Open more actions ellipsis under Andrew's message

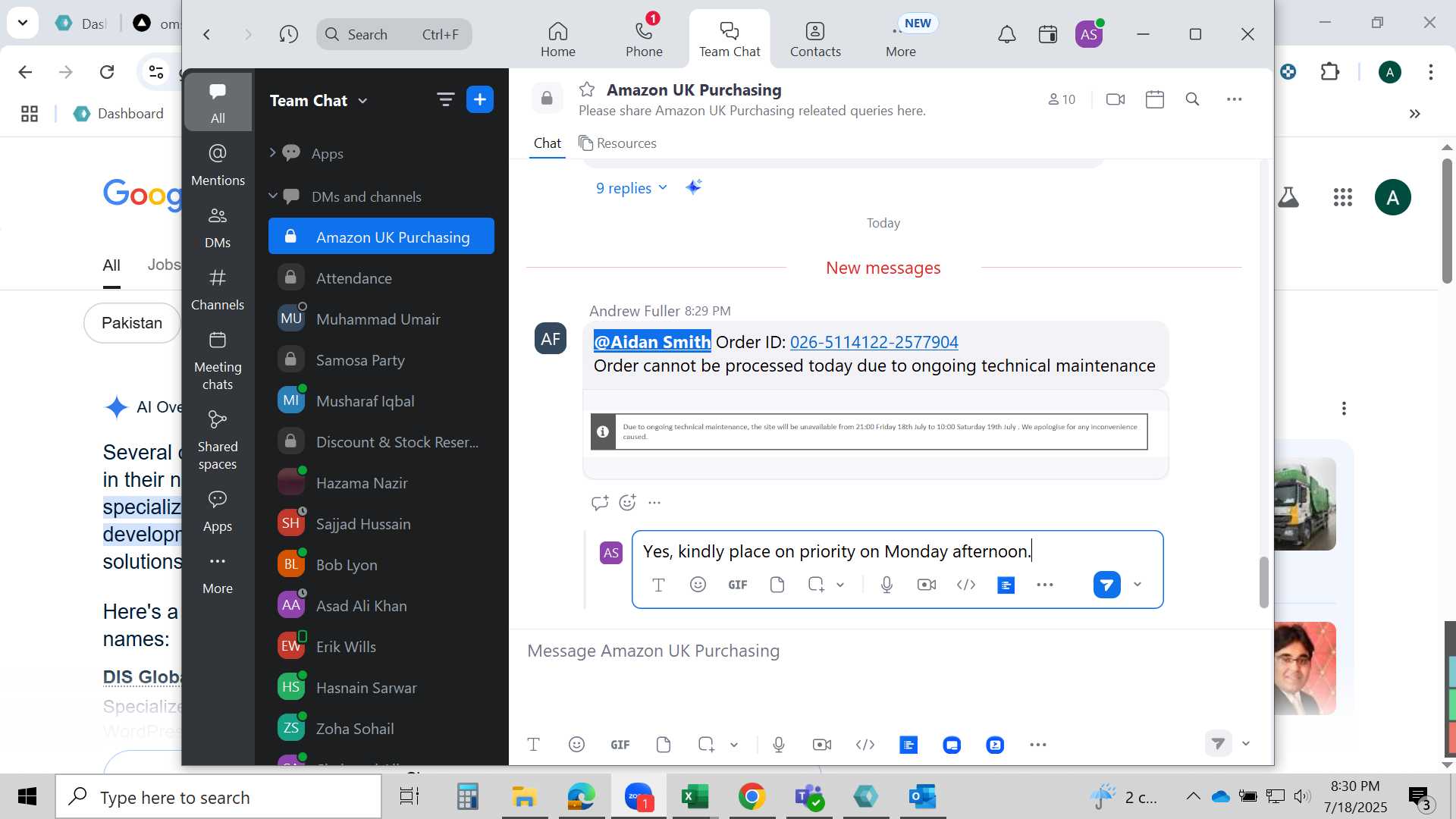(x=654, y=502)
